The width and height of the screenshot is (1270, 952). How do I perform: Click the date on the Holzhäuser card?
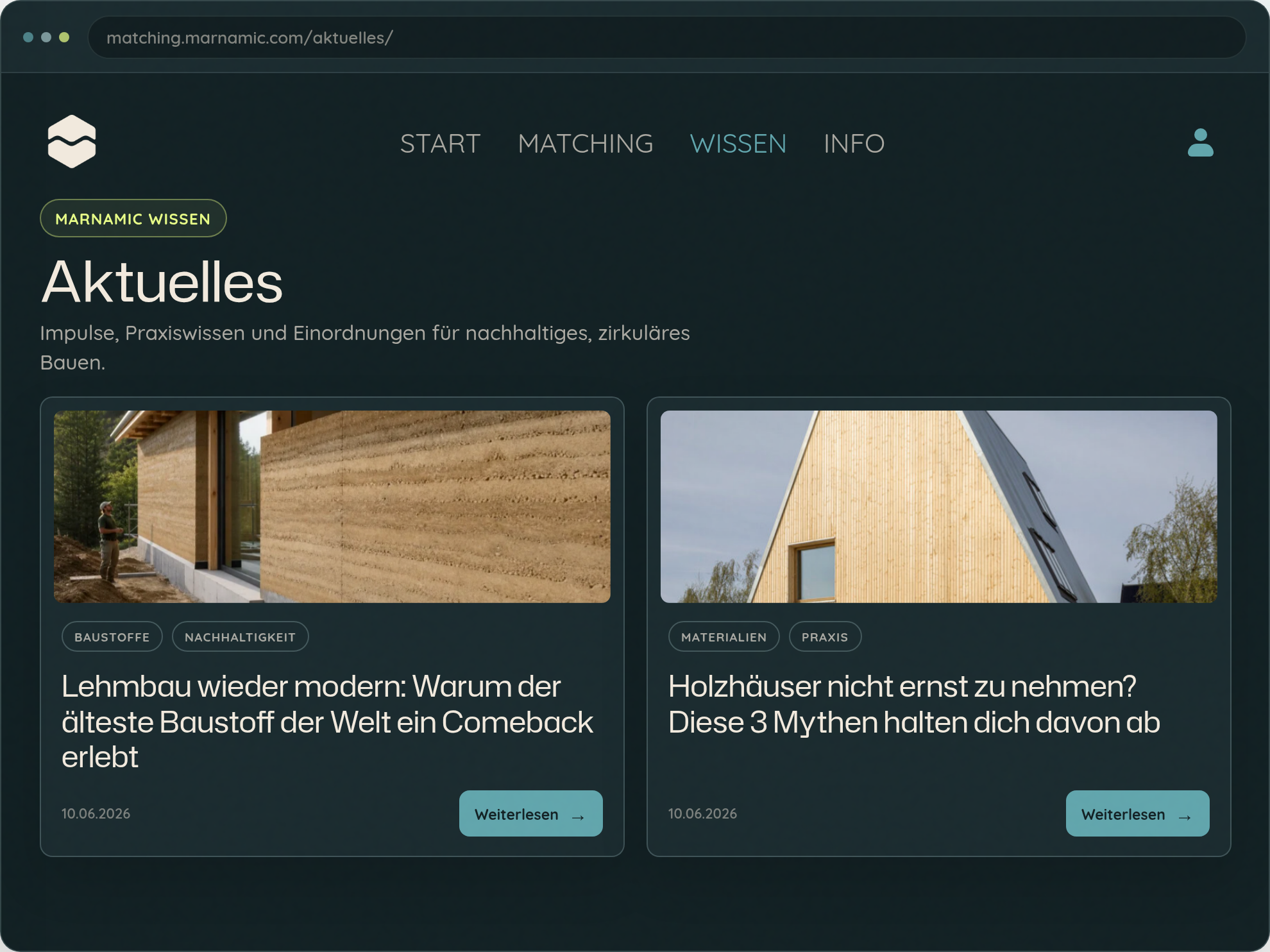coord(703,813)
